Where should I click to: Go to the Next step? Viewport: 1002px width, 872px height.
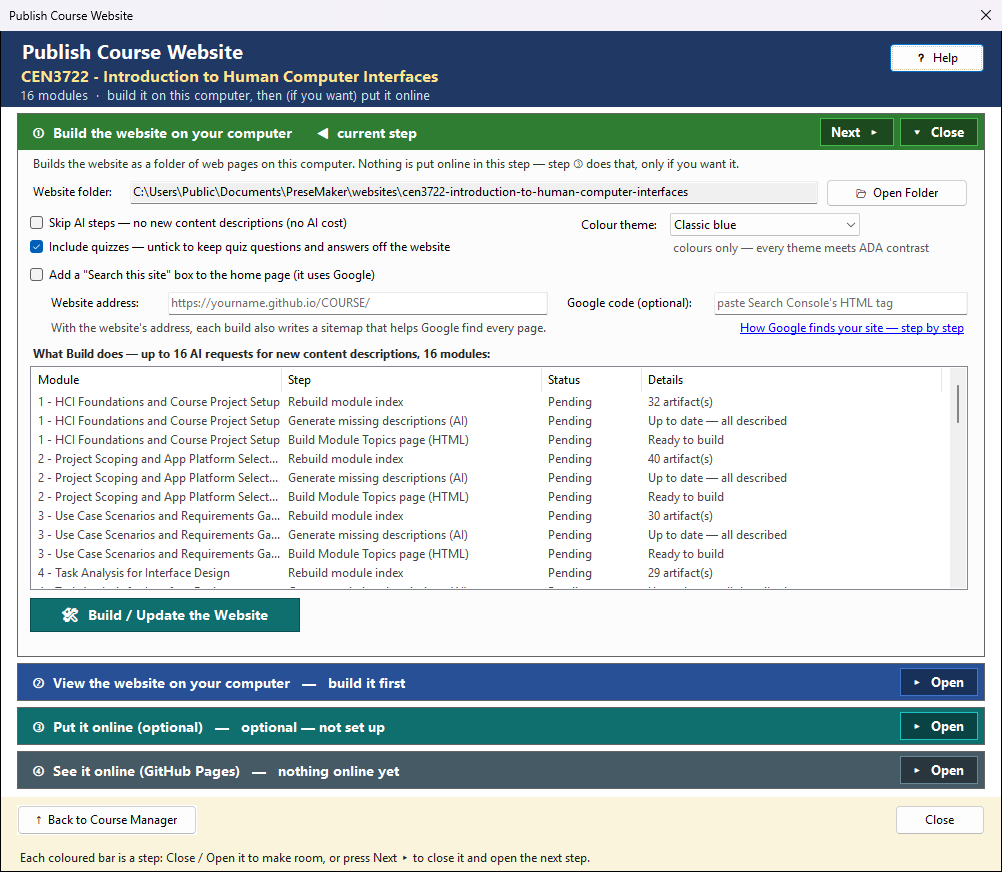pyautogui.click(x=856, y=132)
